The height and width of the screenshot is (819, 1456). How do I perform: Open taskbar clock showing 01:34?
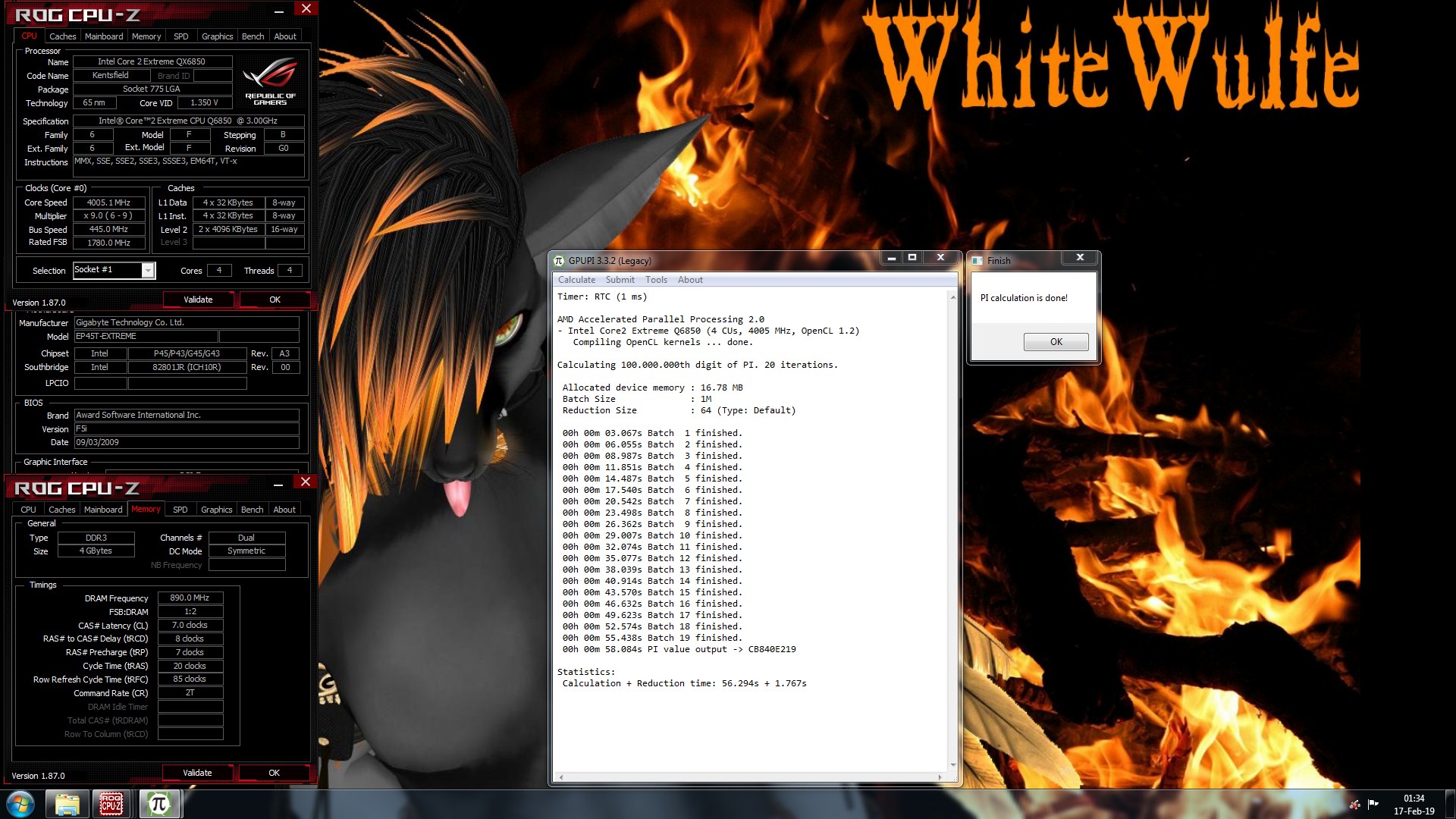pyautogui.click(x=1414, y=805)
